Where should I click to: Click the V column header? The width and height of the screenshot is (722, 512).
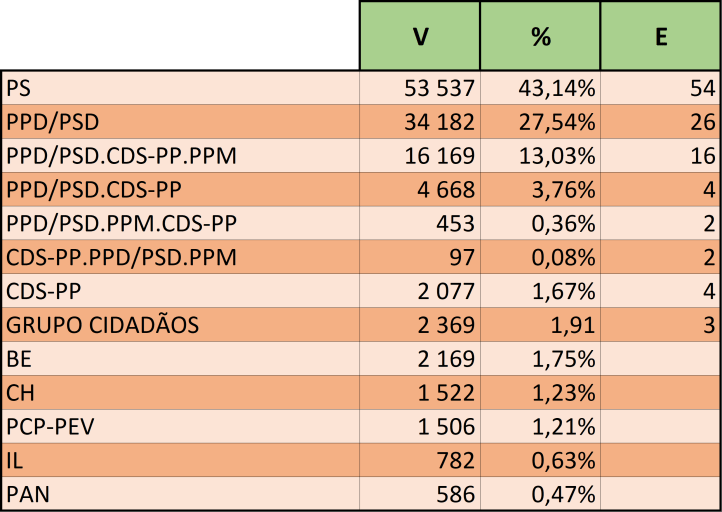pos(420,36)
